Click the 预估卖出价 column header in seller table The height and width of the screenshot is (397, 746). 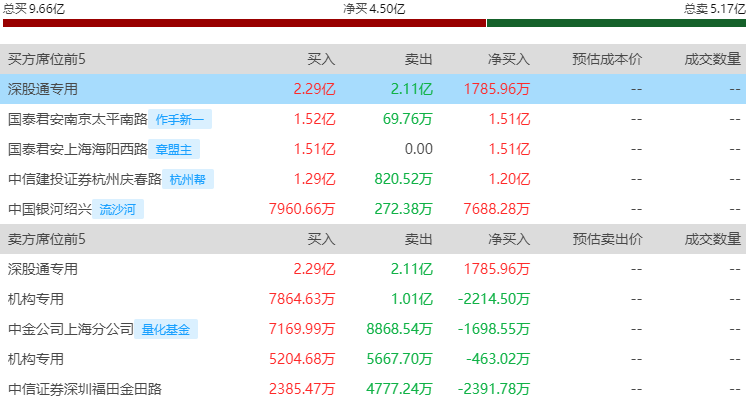point(607,239)
